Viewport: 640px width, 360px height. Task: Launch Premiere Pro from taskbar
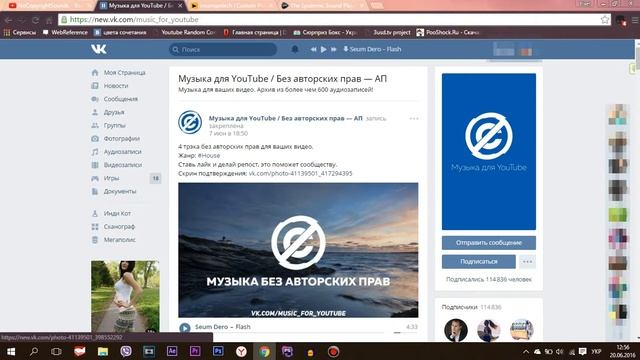[x=195, y=351]
